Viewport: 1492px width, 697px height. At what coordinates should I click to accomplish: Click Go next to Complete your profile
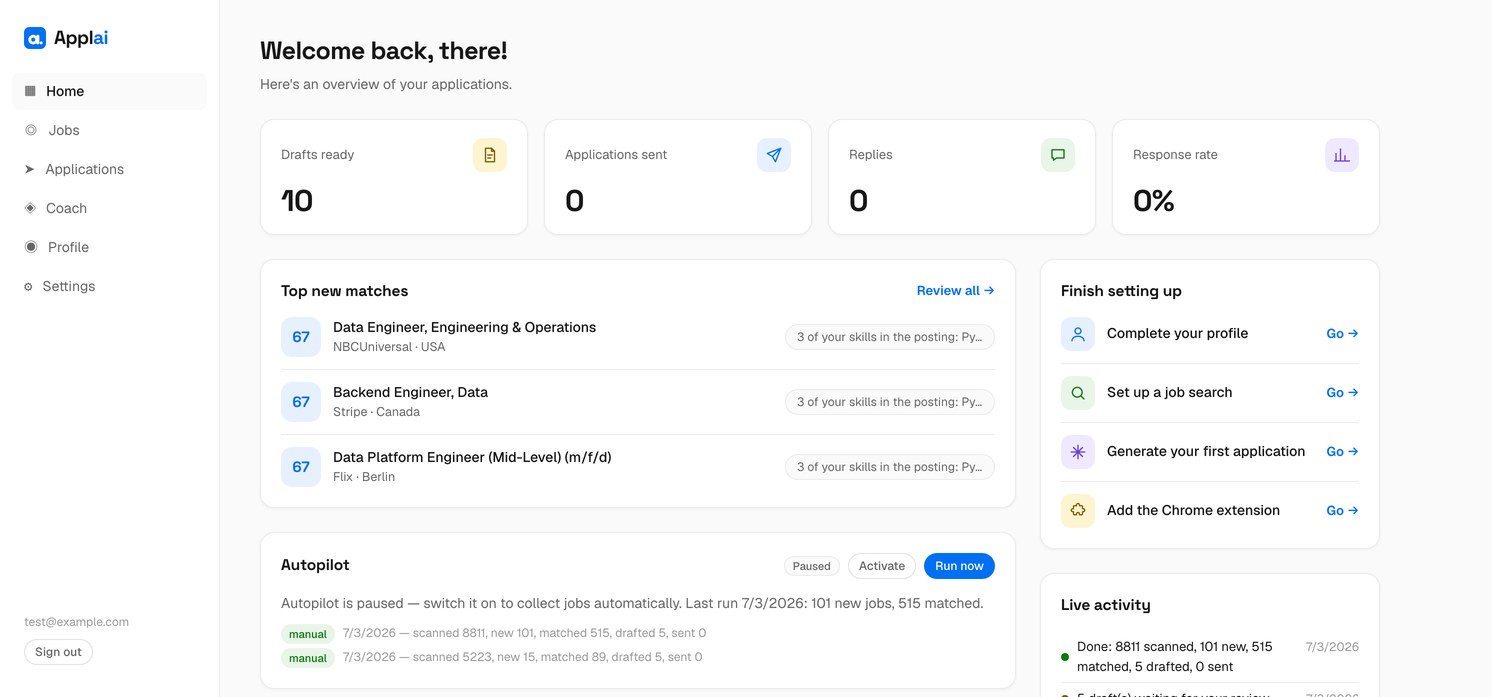(x=1342, y=334)
